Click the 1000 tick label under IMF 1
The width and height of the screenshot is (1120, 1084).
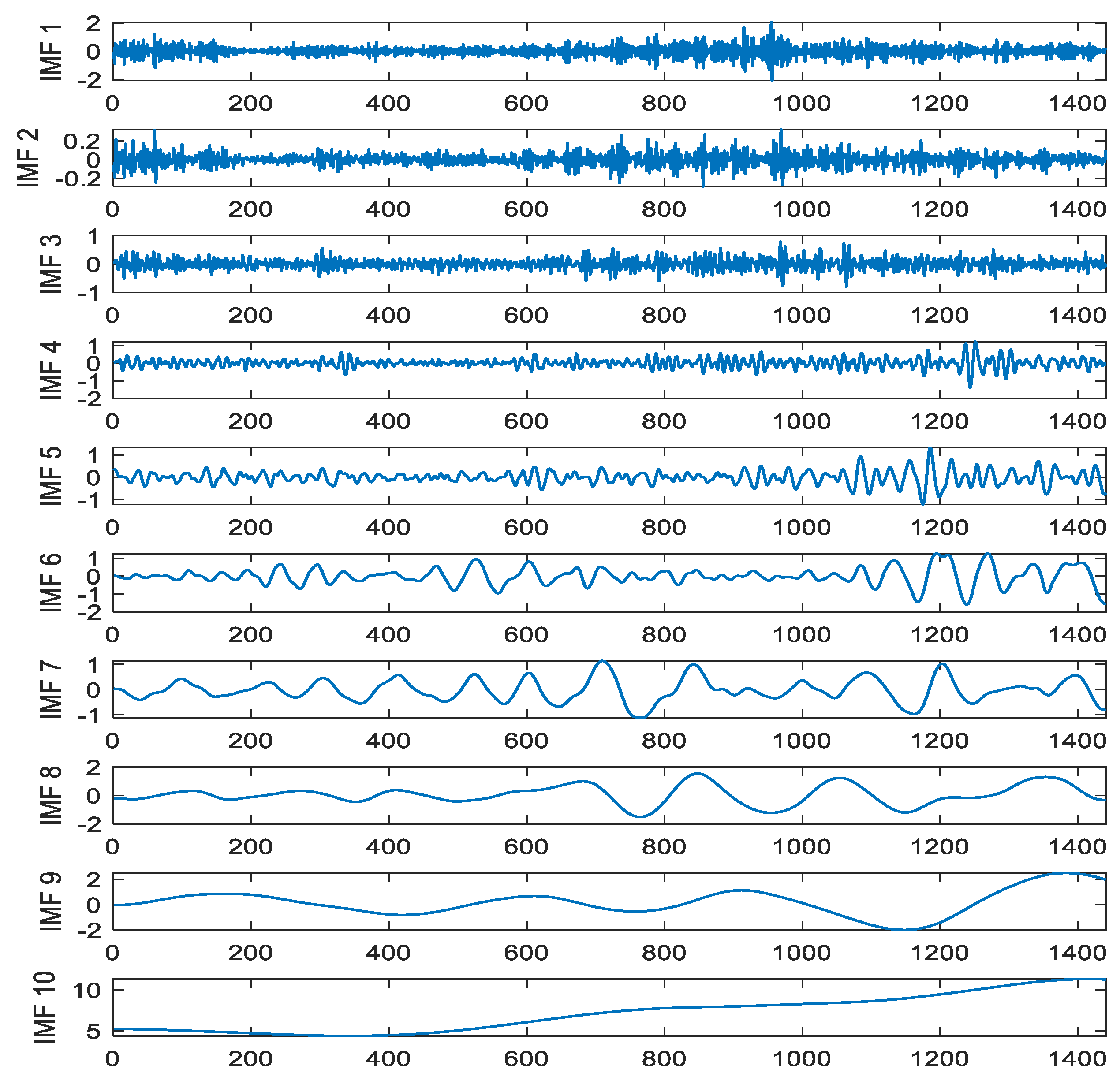(x=801, y=104)
